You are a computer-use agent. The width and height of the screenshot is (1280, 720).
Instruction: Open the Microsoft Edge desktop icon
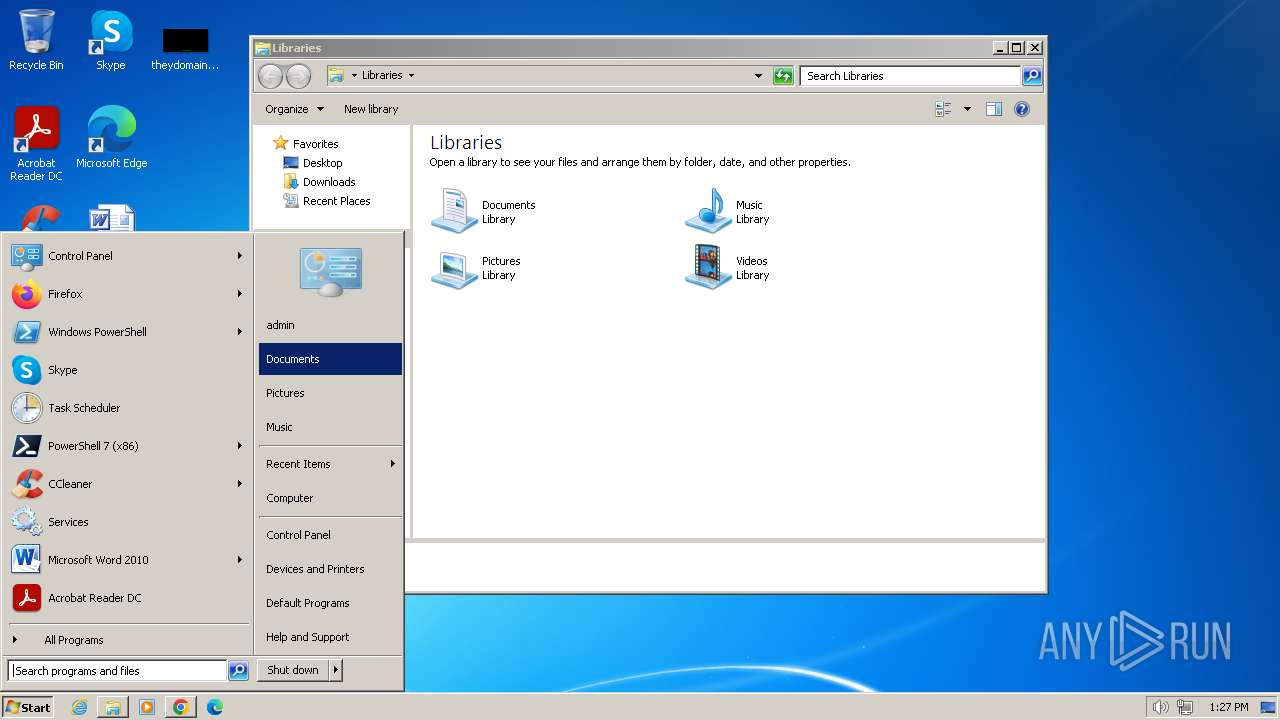[111, 137]
